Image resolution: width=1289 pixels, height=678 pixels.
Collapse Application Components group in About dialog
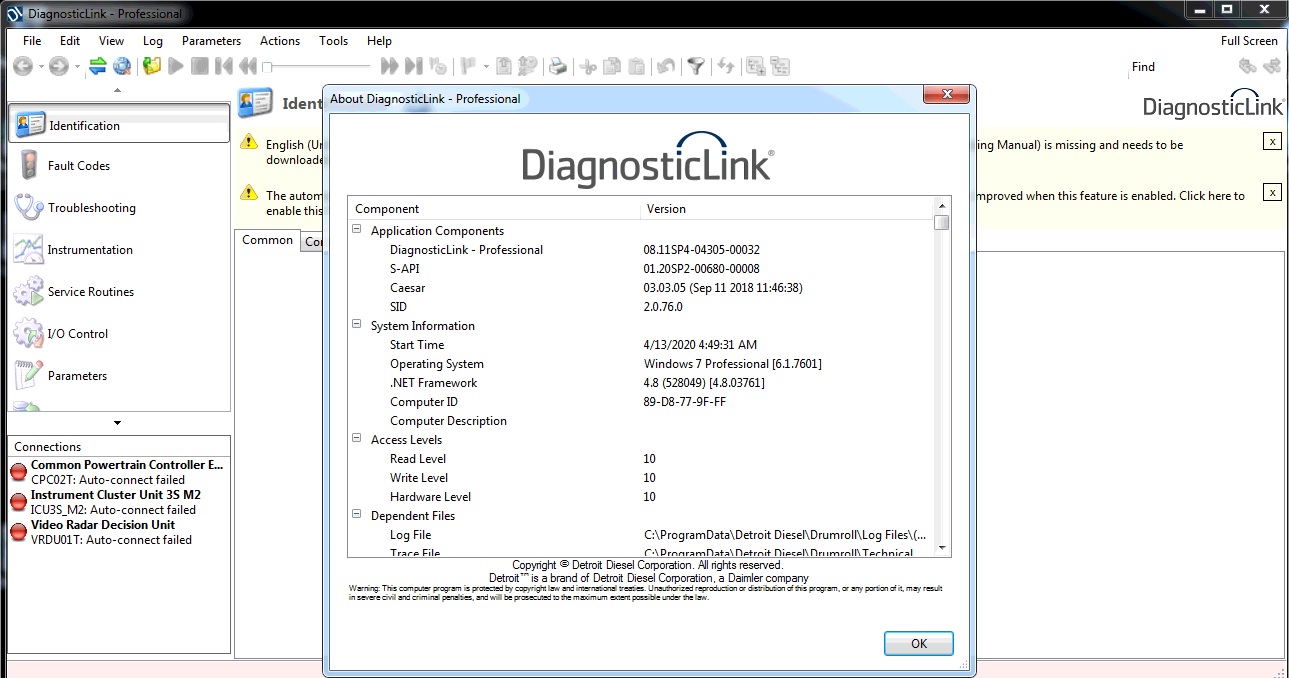pos(357,230)
